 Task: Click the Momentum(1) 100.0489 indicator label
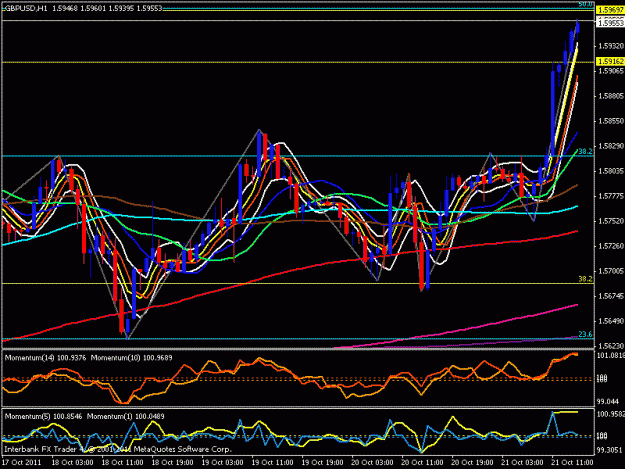pyautogui.click(x=126, y=416)
